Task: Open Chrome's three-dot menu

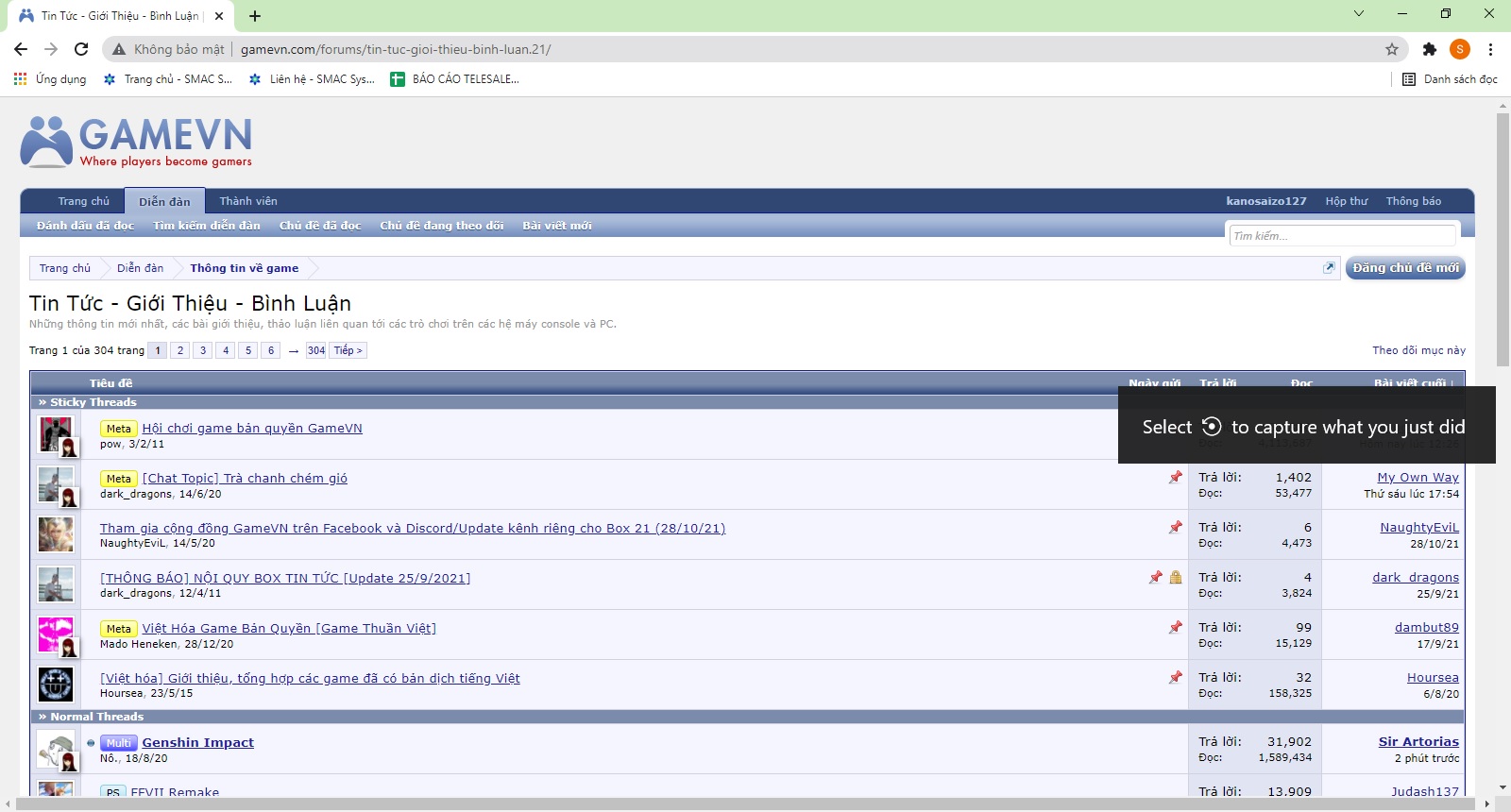Action: click(x=1491, y=49)
